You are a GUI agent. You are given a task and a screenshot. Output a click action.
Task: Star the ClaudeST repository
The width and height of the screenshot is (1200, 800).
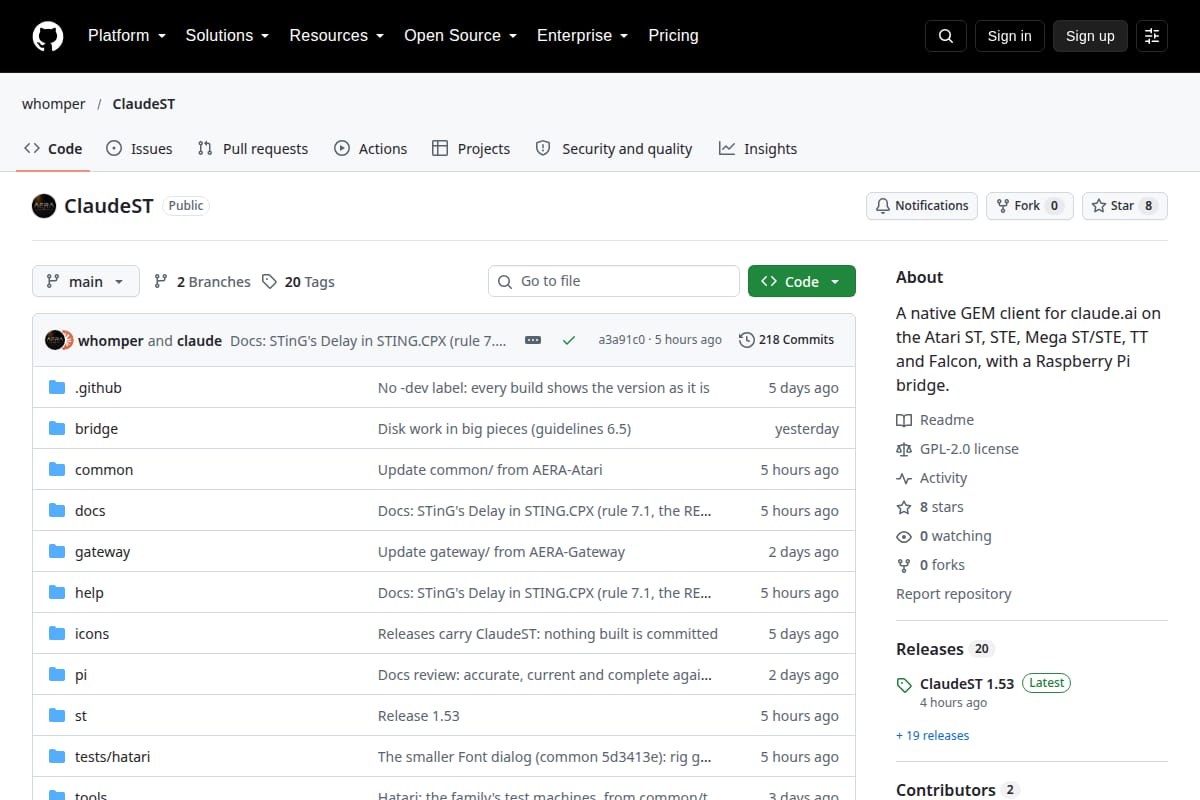pos(1125,206)
